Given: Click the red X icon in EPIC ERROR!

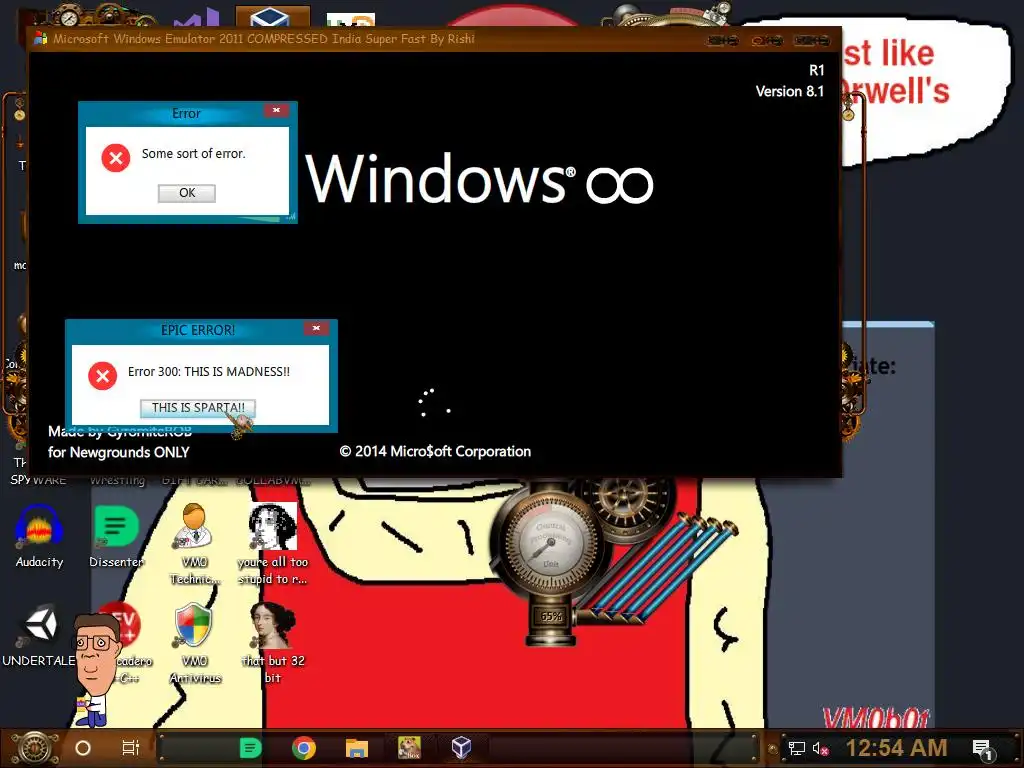Looking at the screenshot, I should coord(103,376).
